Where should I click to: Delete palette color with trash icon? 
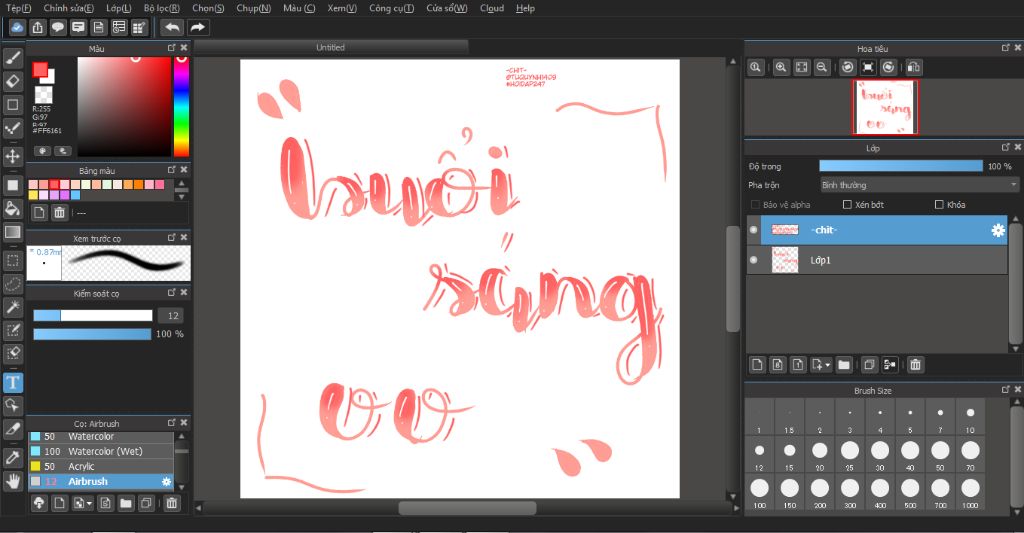pos(59,212)
